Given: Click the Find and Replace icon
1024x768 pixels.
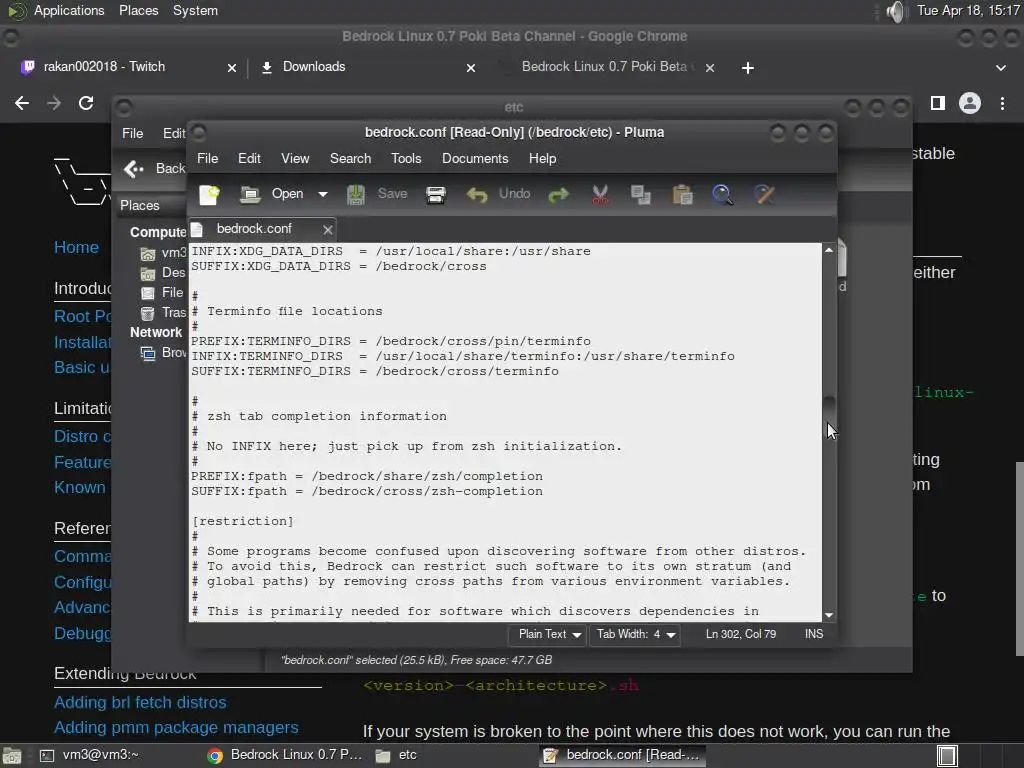Looking at the screenshot, I should [764, 194].
